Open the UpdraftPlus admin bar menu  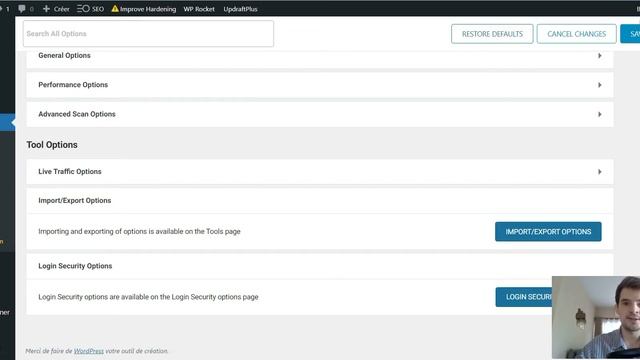240,9
